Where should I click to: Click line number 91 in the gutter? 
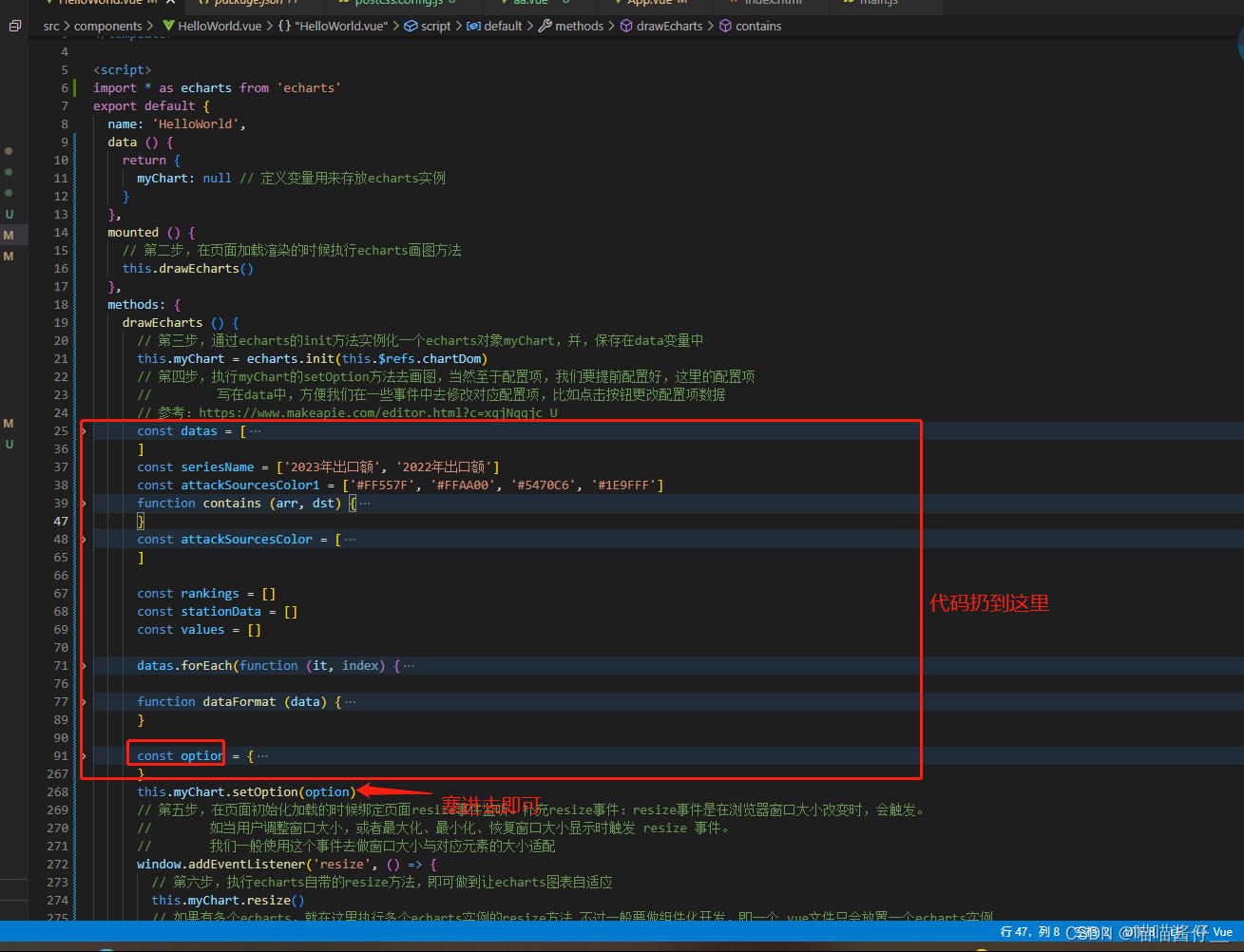pyautogui.click(x=61, y=756)
